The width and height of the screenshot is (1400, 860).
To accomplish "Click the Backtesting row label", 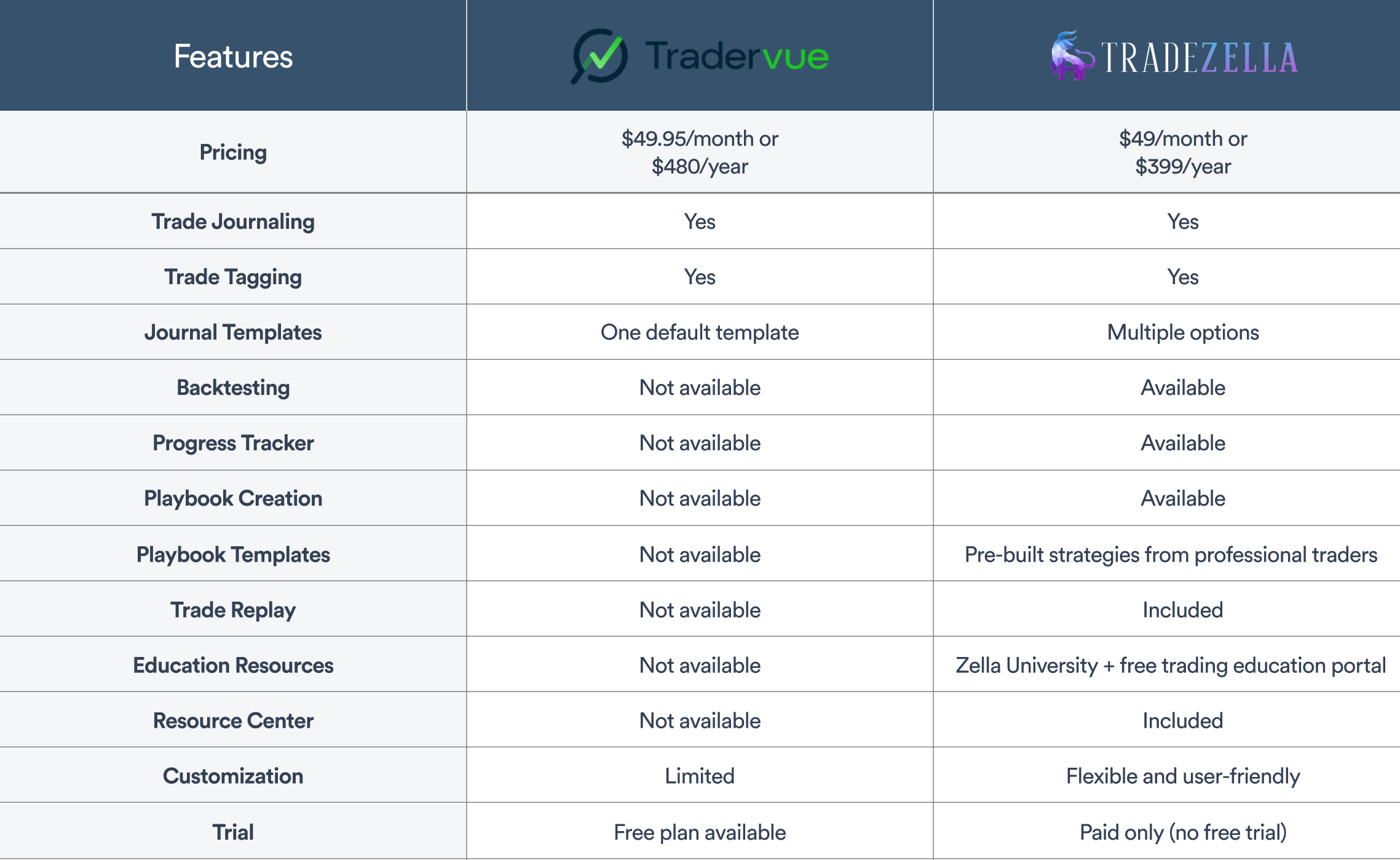I will [x=233, y=388].
